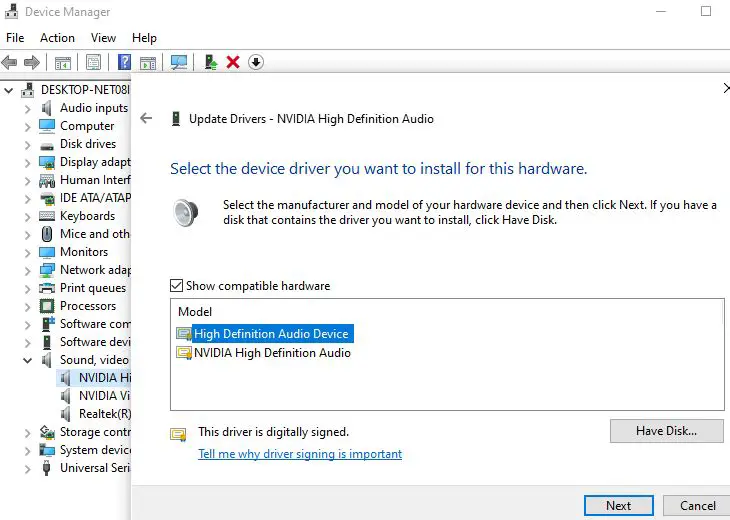Collapse the DESKTOP-NET08 root node
Screen dimensions: 730x520
pos(9,90)
